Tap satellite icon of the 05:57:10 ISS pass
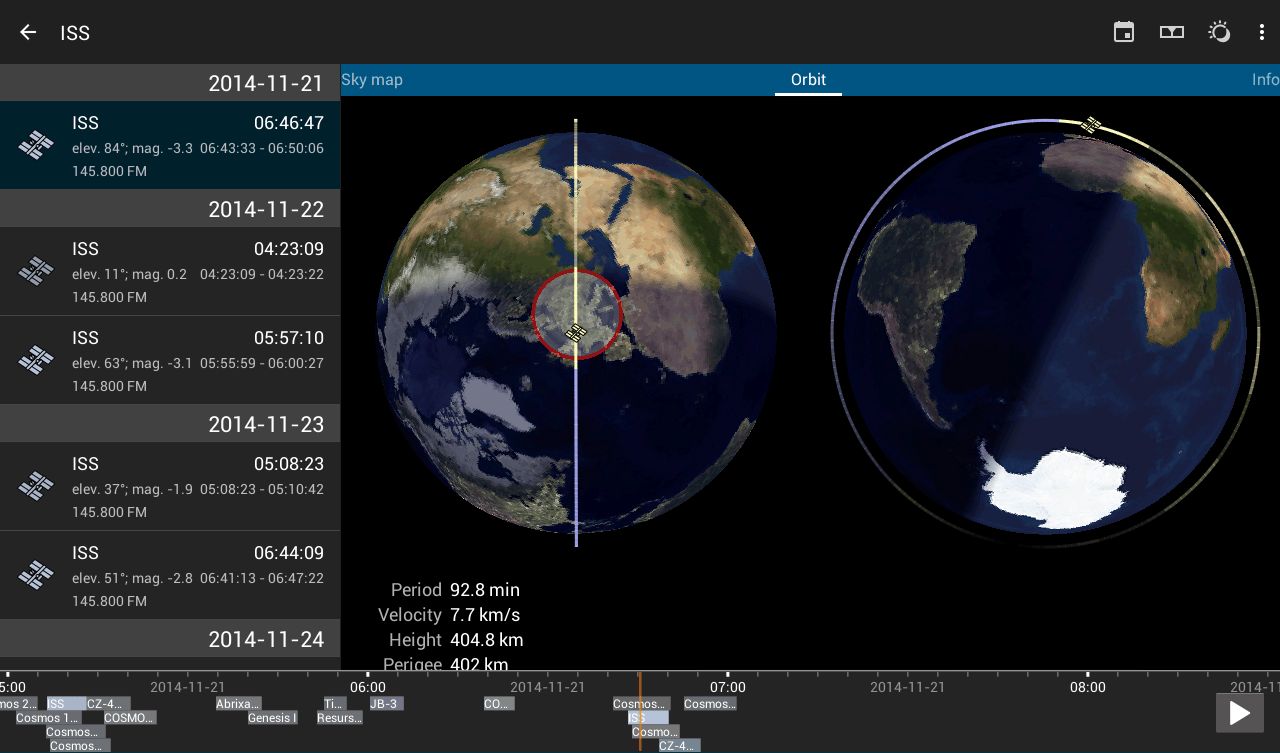 click(36, 360)
